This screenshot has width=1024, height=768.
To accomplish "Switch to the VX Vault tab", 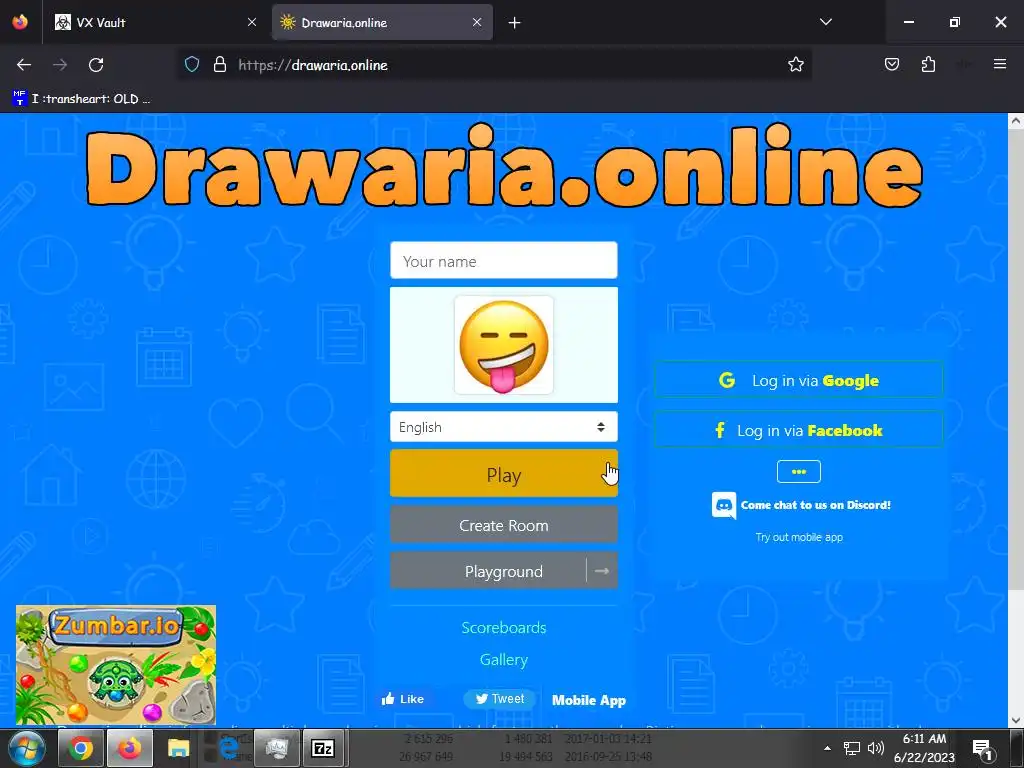I will click(x=155, y=22).
